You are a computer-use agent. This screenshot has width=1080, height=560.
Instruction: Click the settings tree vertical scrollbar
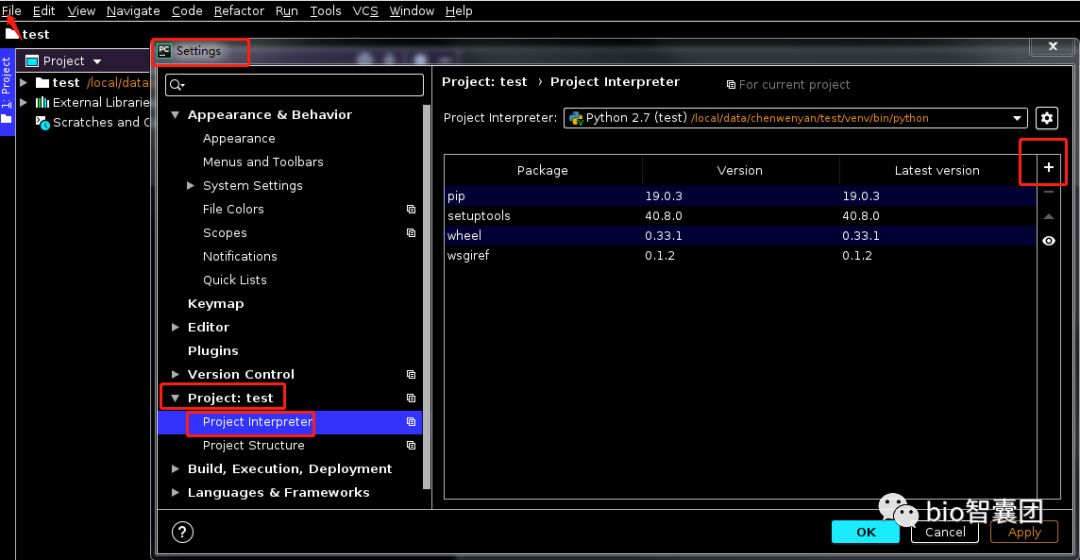coord(427,296)
